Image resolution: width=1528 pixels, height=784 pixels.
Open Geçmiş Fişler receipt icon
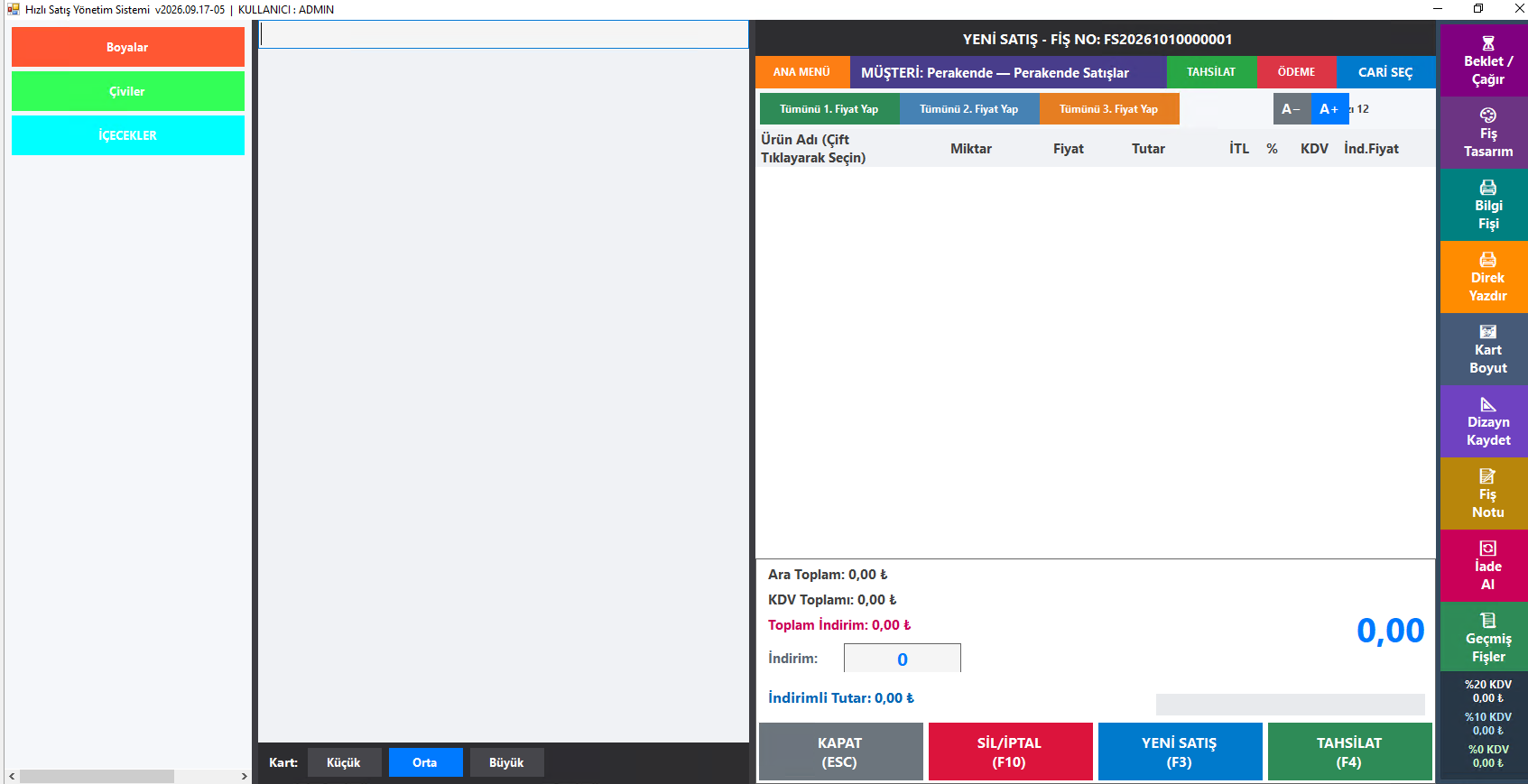tap(1488, 621)
